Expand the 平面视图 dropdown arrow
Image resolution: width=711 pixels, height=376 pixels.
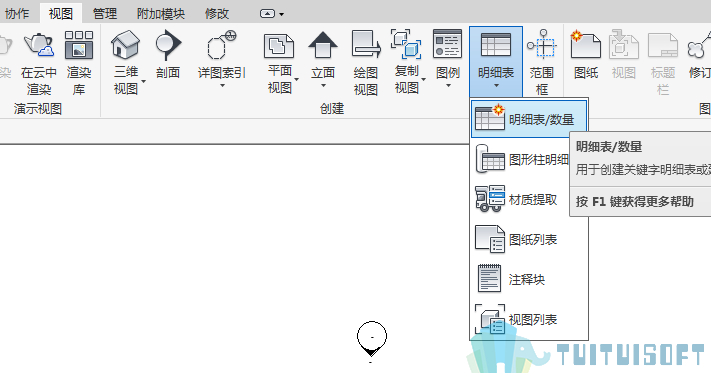297,79
